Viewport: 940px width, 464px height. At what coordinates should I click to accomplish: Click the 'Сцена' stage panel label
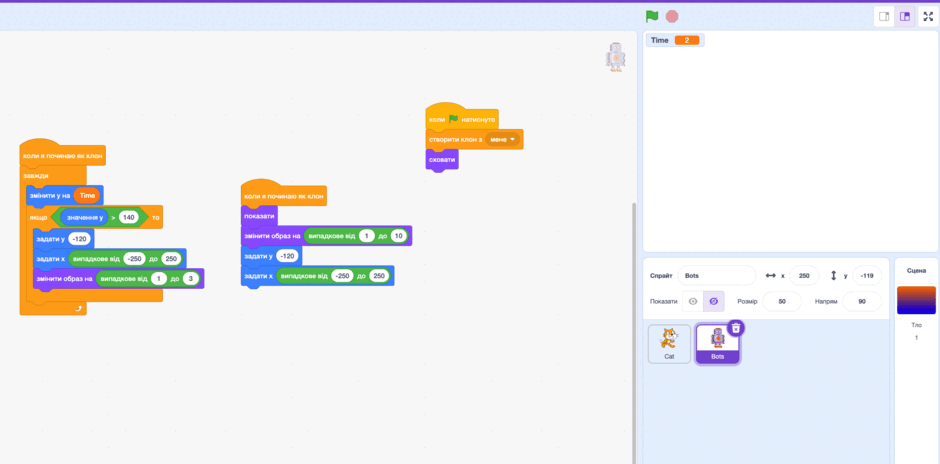click(x=916, y=270)
